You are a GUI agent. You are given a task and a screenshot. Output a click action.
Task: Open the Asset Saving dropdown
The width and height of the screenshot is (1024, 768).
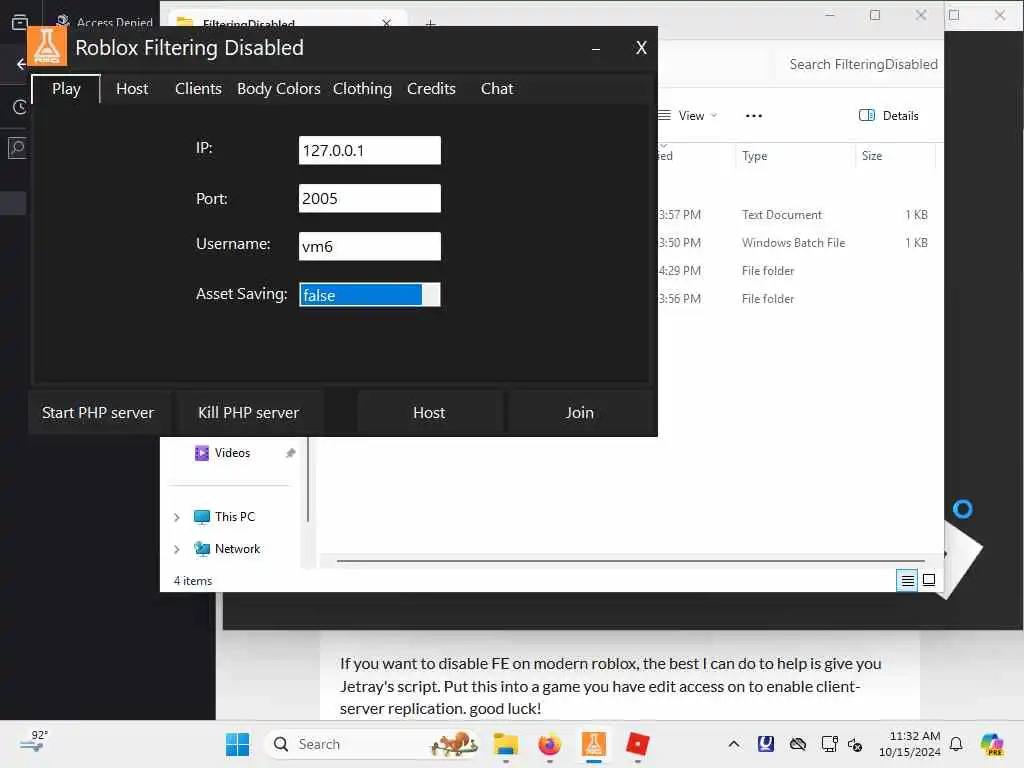pos(370,295)
